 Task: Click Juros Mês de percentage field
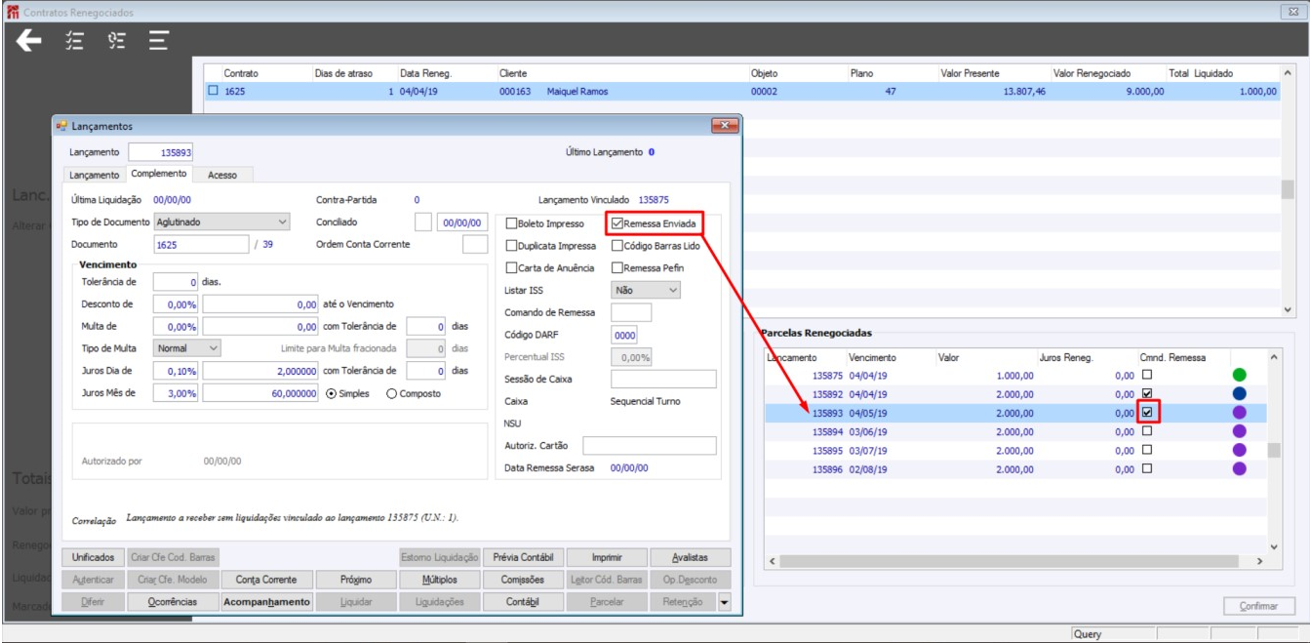pyautogui.click(x=176, y=393)
